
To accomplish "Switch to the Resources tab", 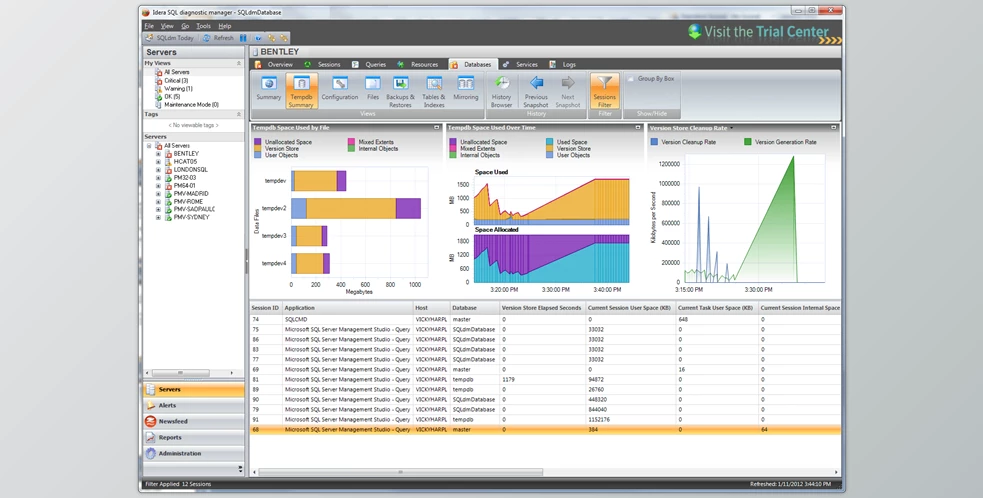I will [x=418, y=65].
